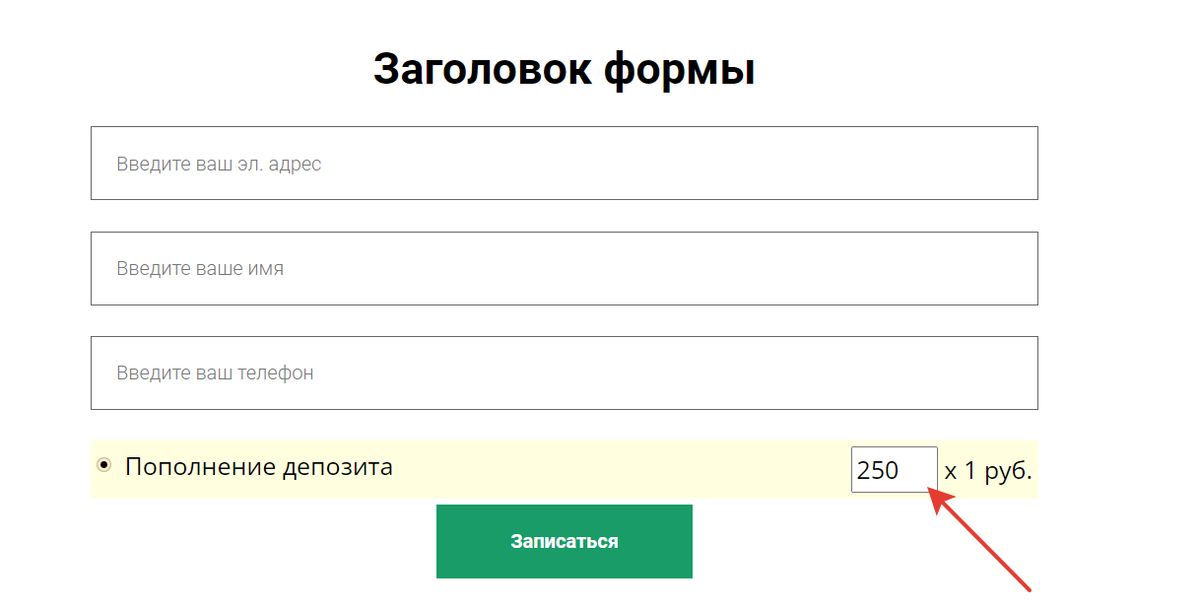Select the Пополнение депозита radio button
Viewport: 1200px width, 609px height.
(x=103, y=465)
